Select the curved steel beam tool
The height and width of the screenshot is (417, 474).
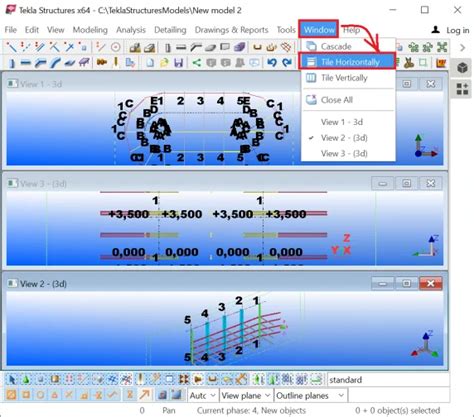[x=55, y=62]
